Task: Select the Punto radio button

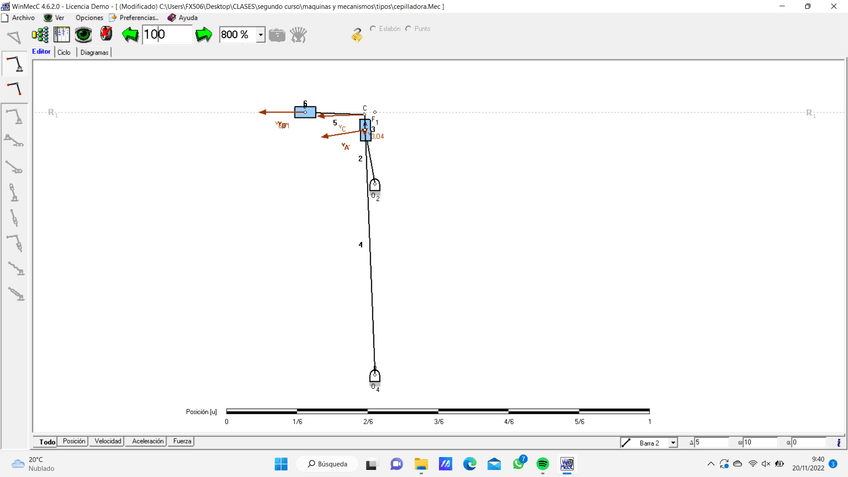Action: coord(408,29)
